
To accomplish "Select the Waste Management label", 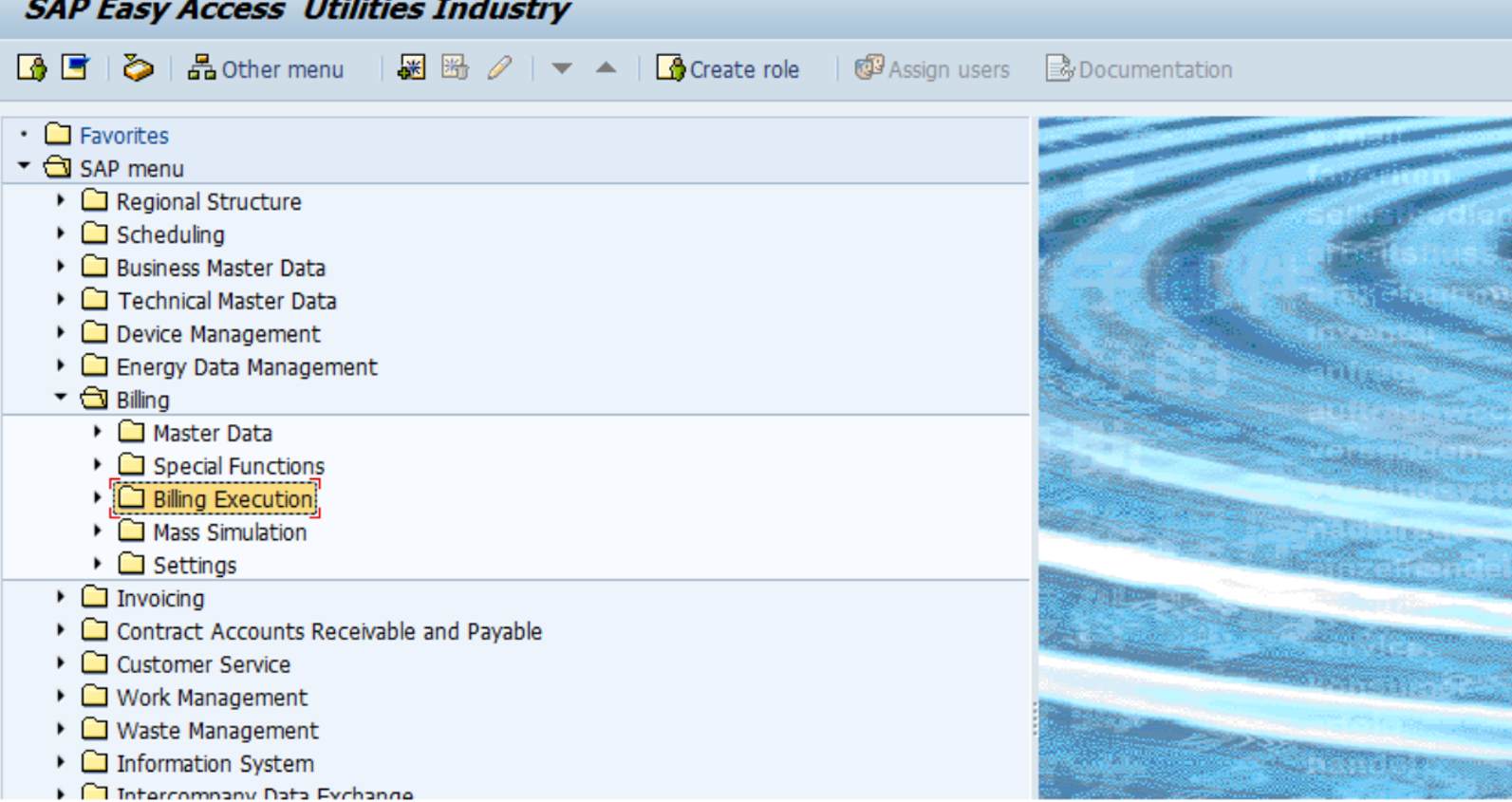I will [x=217, y=731].
